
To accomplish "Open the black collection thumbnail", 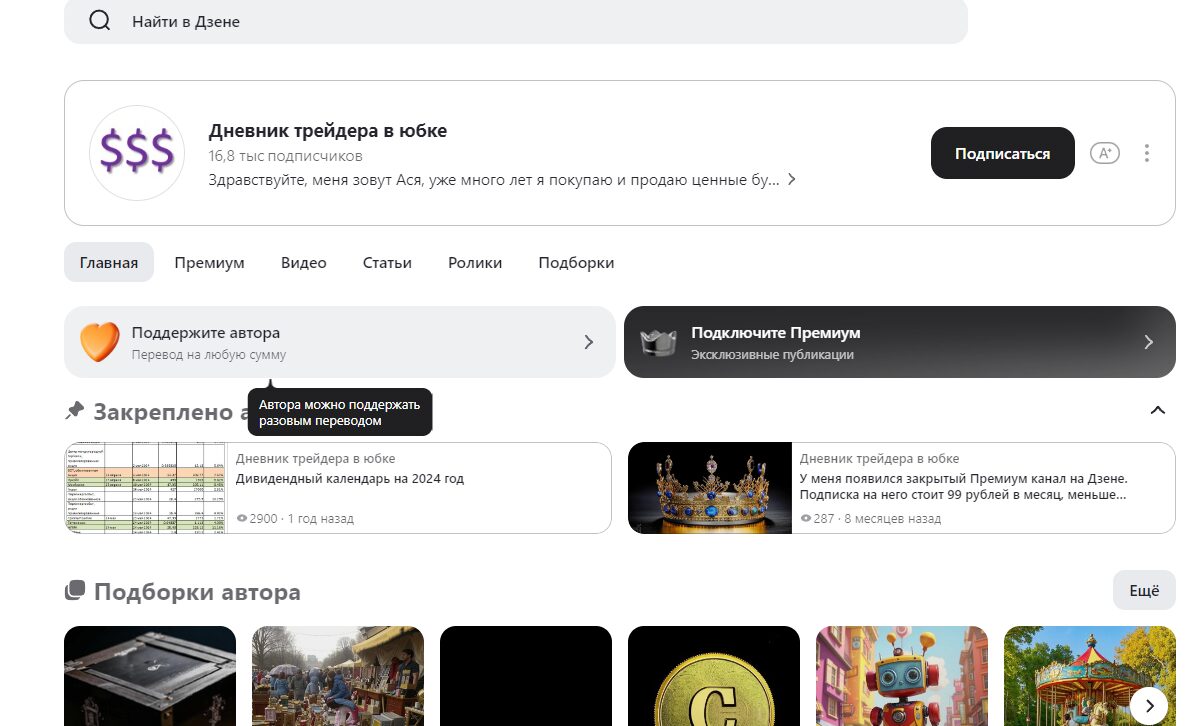I will click(x=526, y=676).
